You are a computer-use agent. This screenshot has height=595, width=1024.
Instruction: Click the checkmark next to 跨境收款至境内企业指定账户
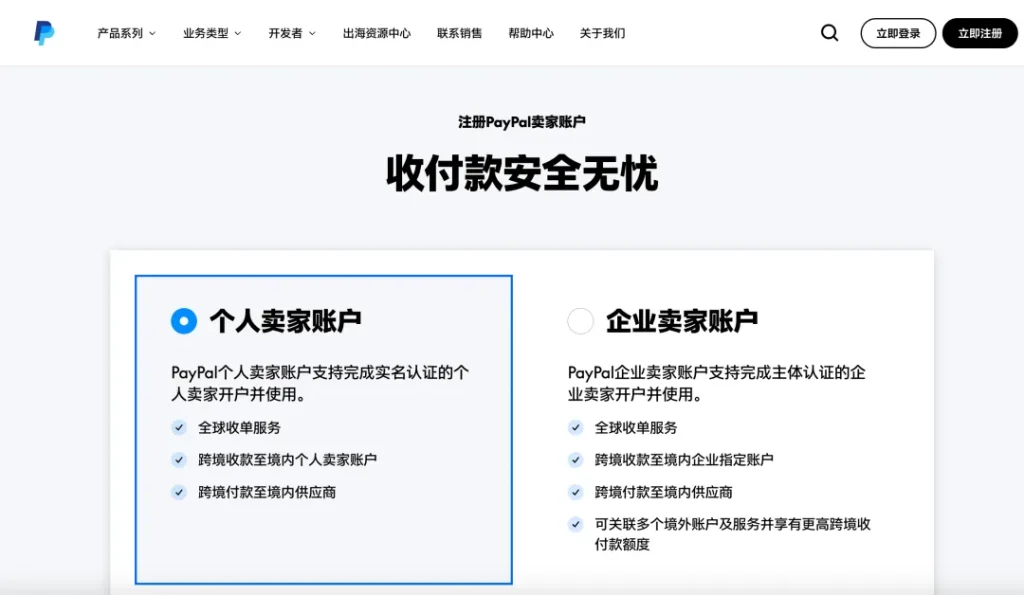click(x=577, y=458)
